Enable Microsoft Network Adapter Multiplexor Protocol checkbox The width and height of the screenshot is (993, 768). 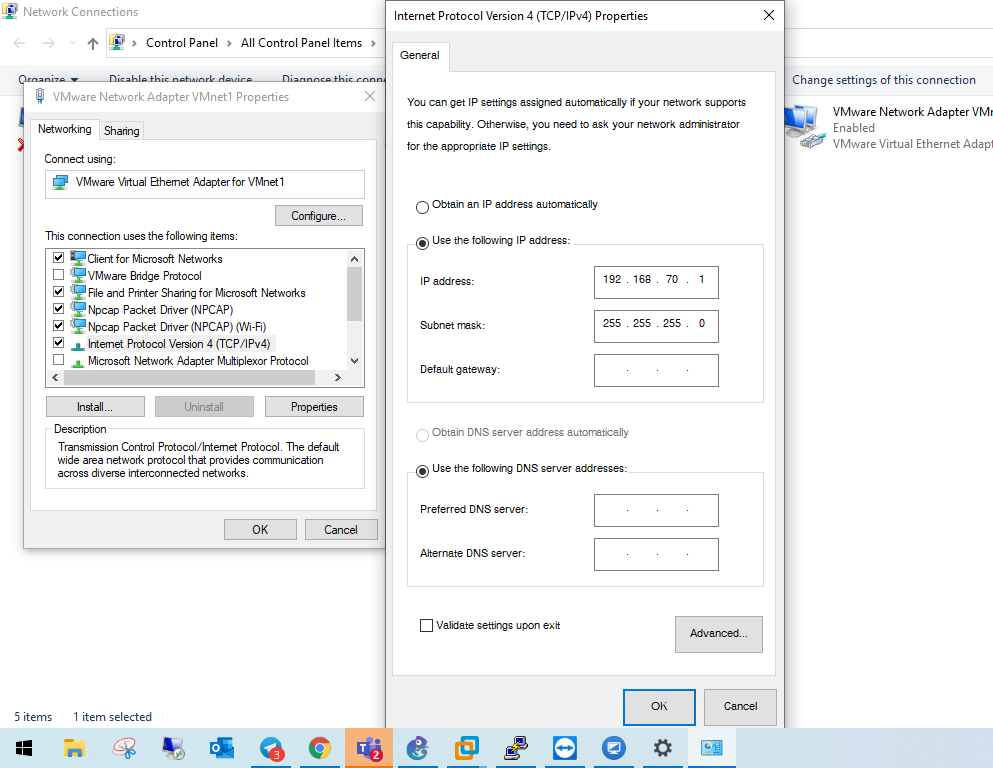(59, 360)
